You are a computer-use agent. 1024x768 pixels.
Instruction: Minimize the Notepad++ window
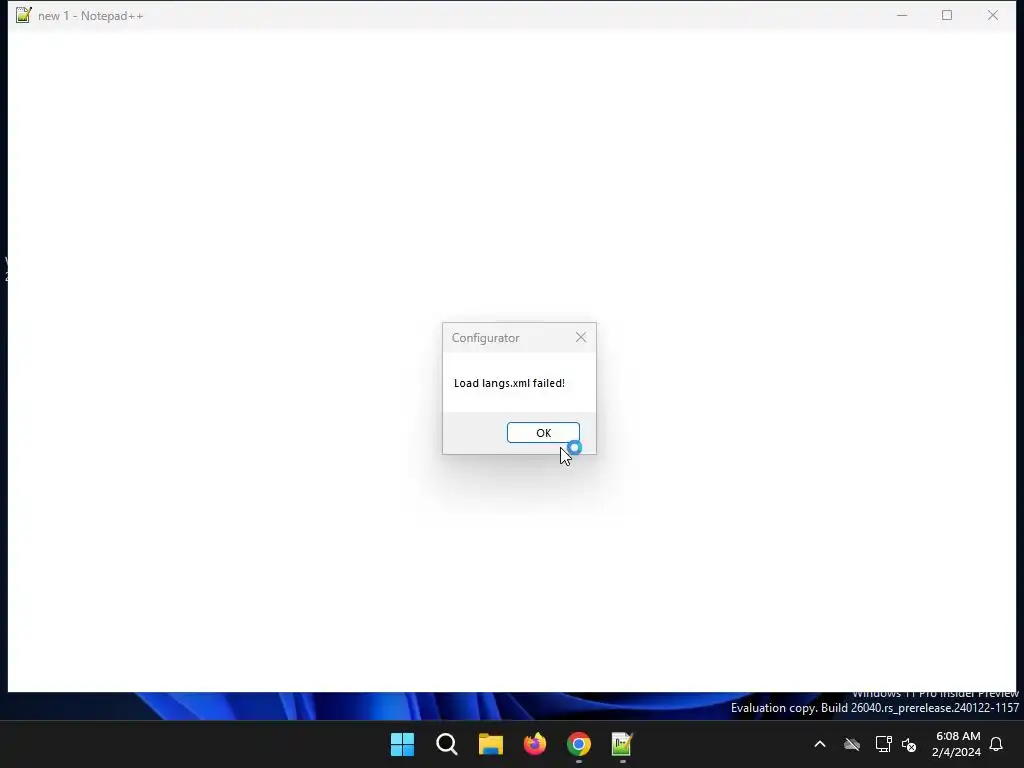(x=902, y=15)
